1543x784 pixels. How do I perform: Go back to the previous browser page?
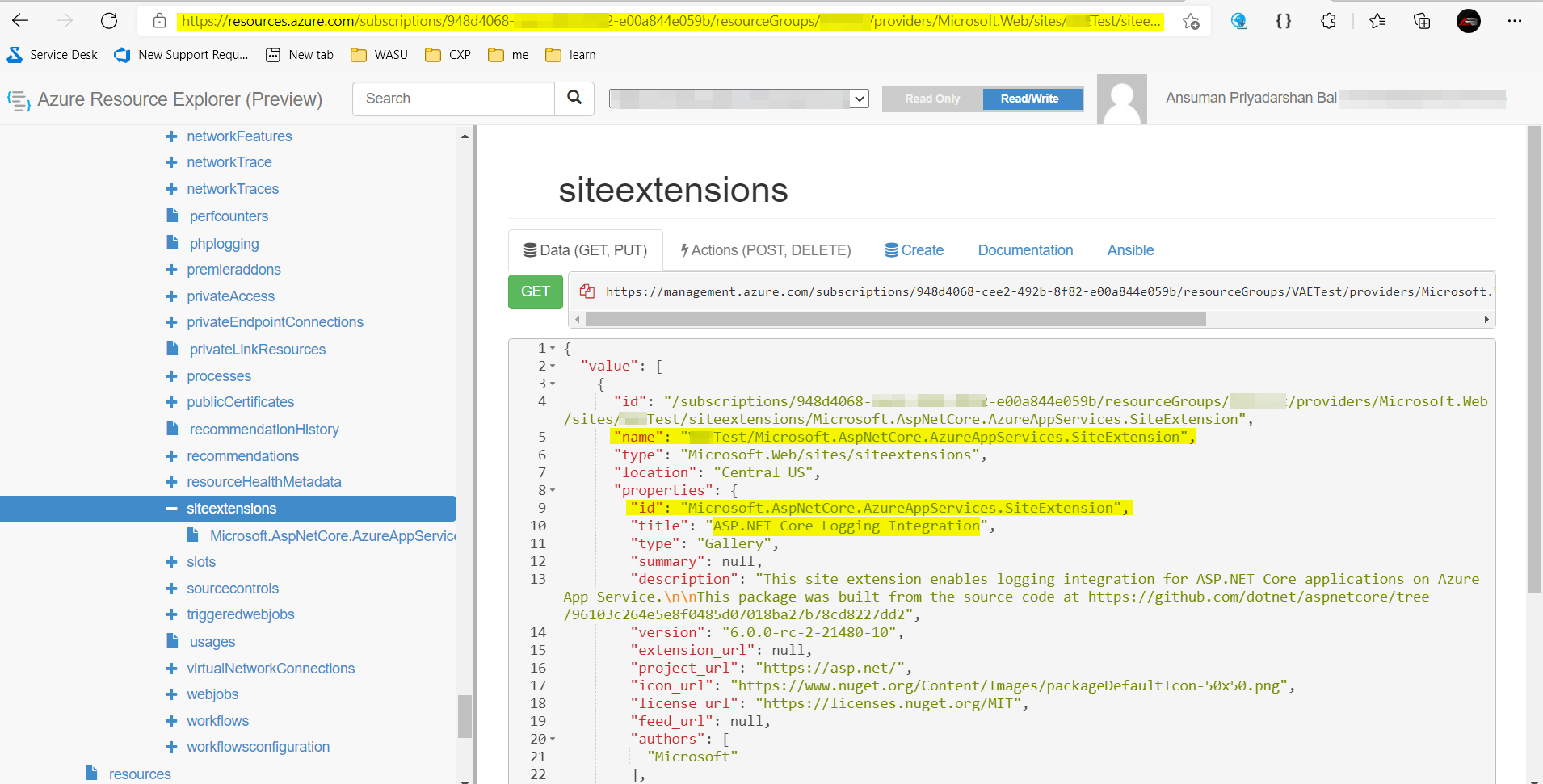point(20,21)
